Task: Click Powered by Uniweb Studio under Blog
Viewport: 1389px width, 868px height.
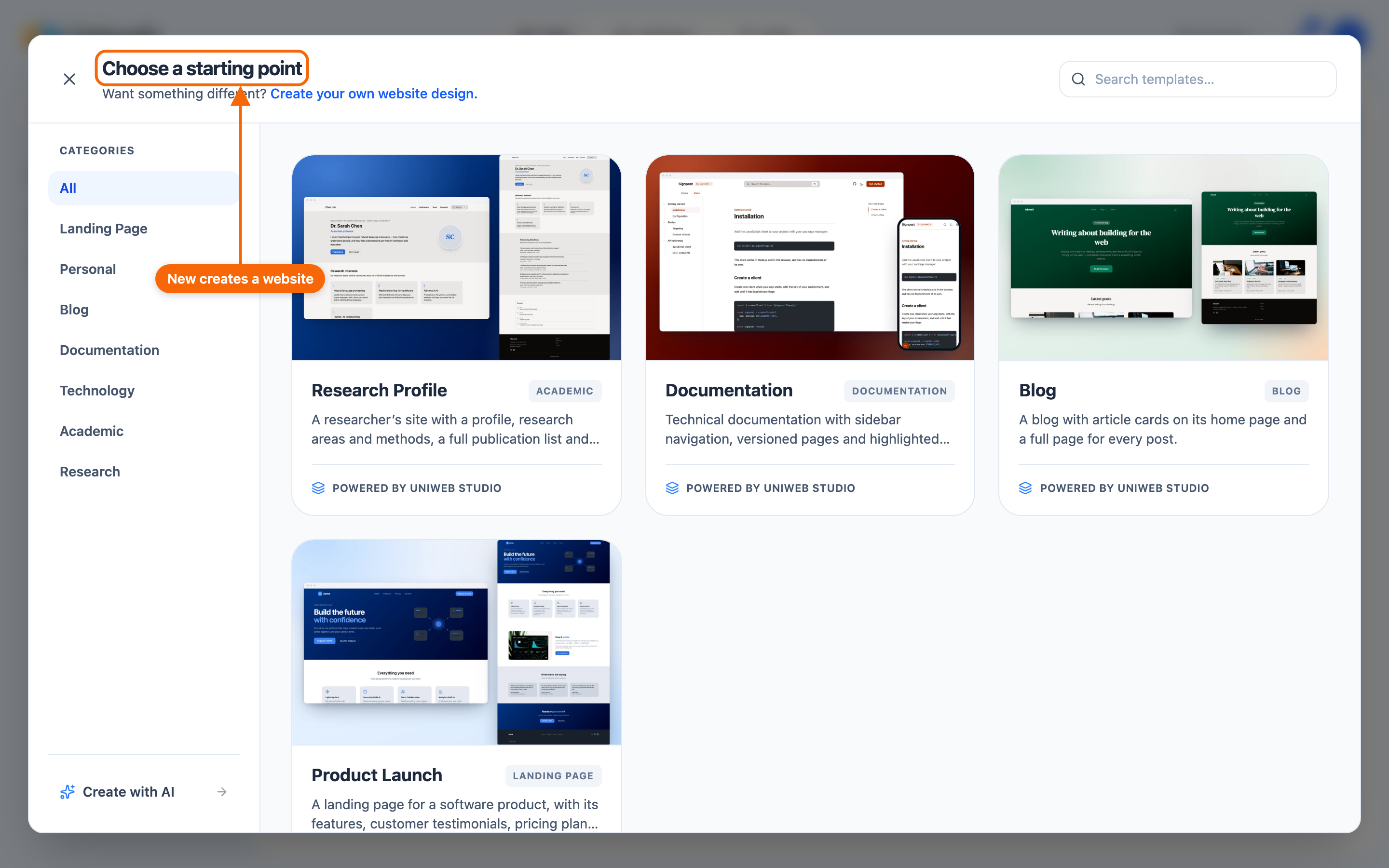Action: (1124, 488)
